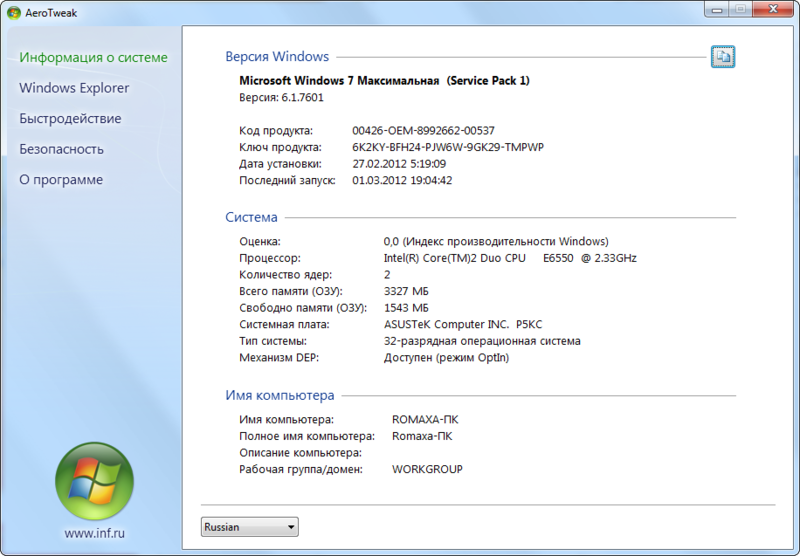This screenshot has width=800, height=556.
Task: Click the Windows orb logo in sidebar
Action: [94, 481]
